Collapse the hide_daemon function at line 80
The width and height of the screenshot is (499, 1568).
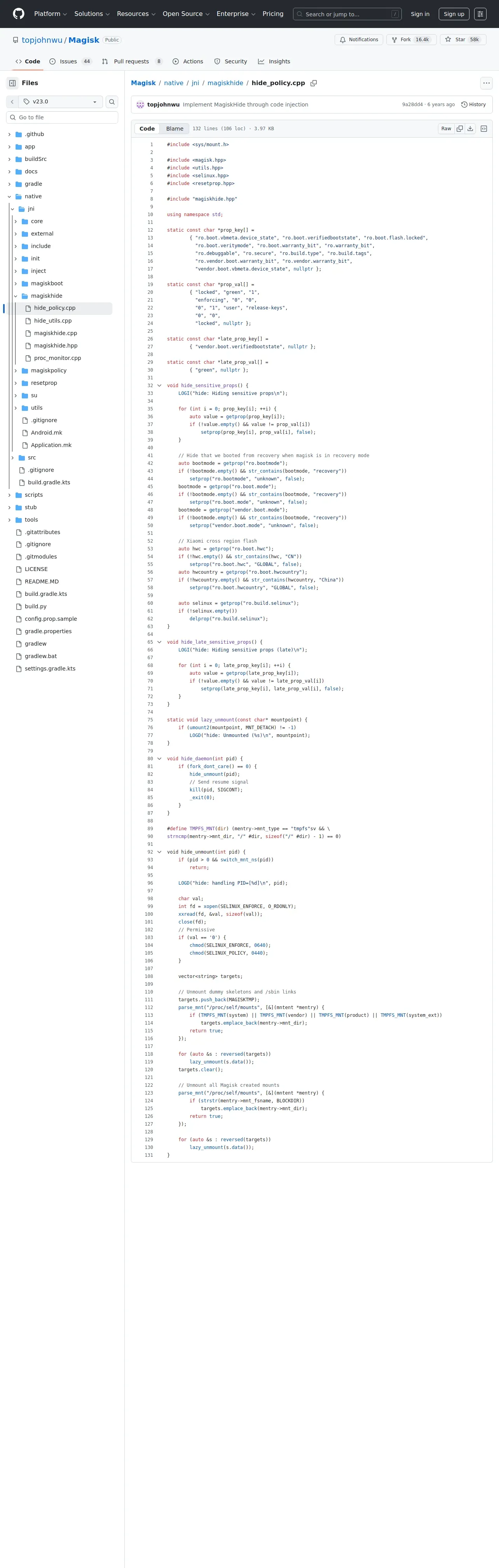(x=159, y=758)
